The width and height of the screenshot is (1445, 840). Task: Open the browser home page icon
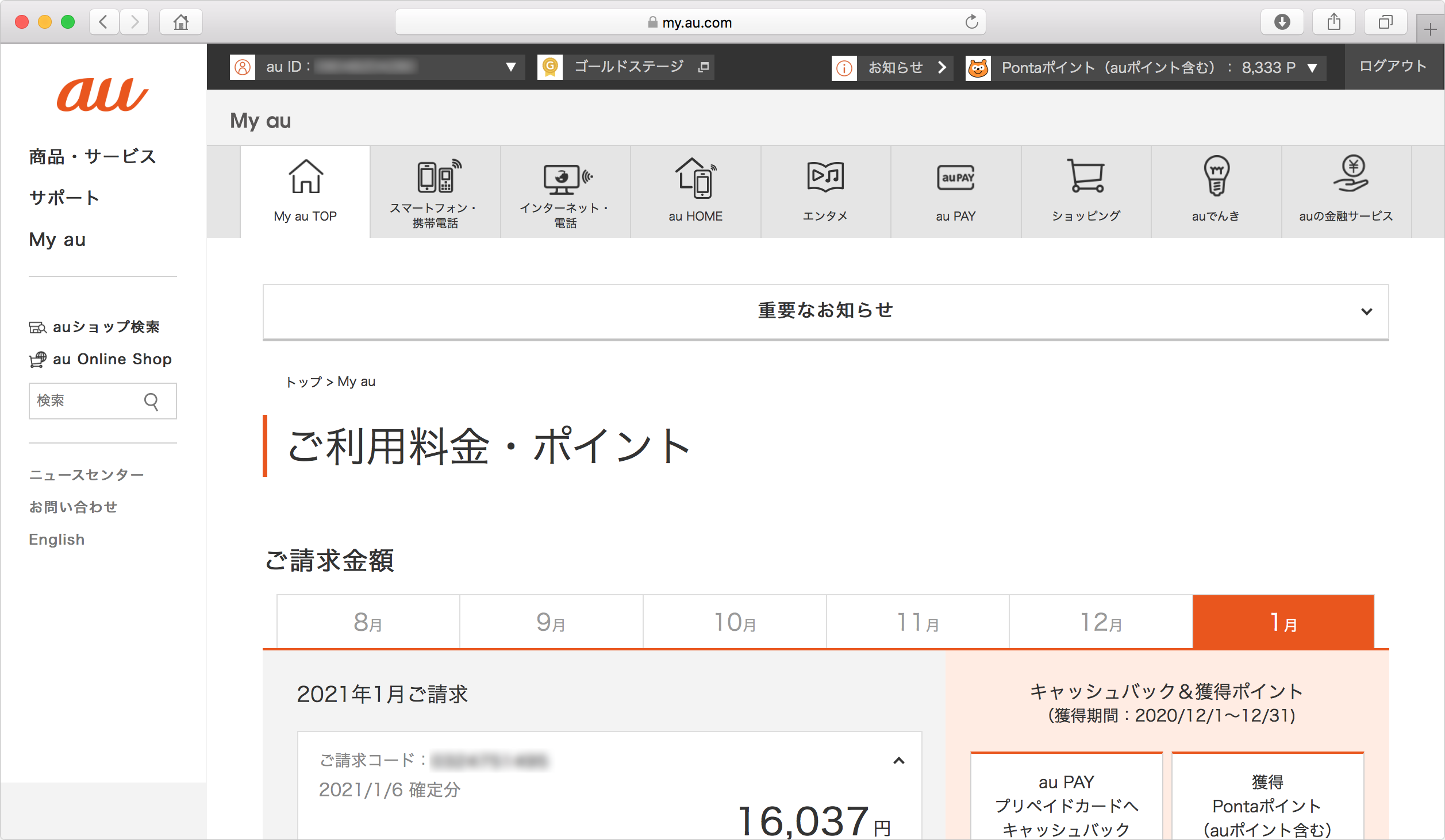[181, 22]
